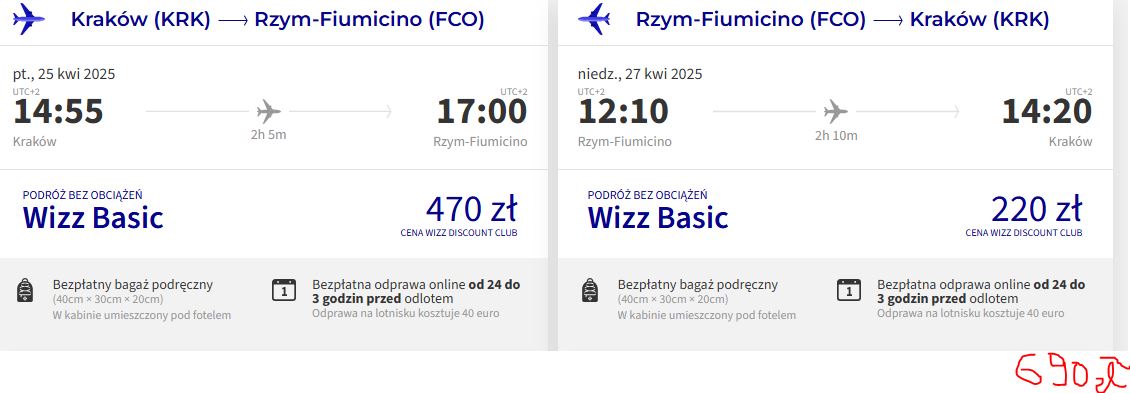Click the niedz., 27 kwi 2025 date
This screenshot has width=1130, height=393.
(640, 74)
